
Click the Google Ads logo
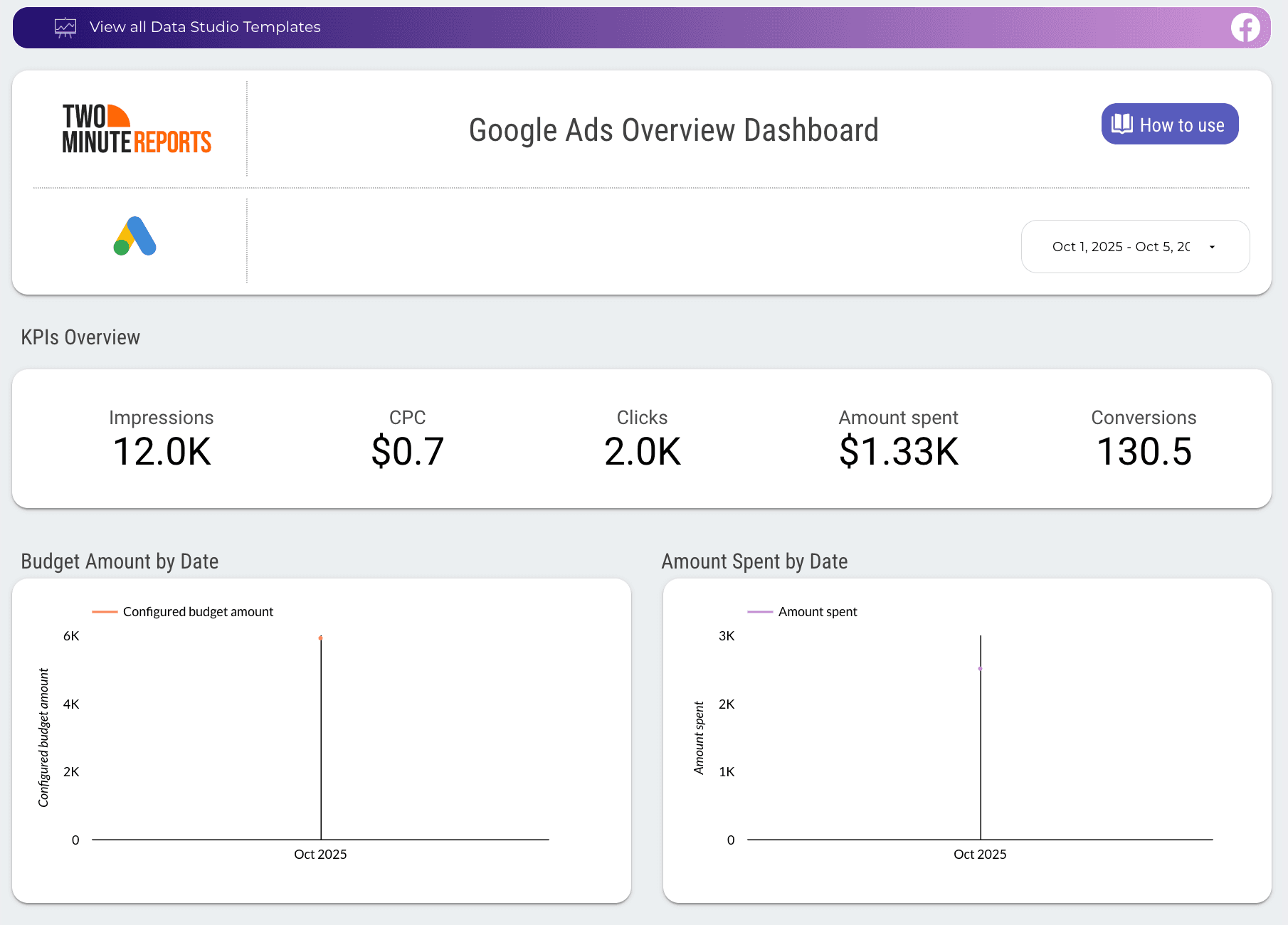134,235
